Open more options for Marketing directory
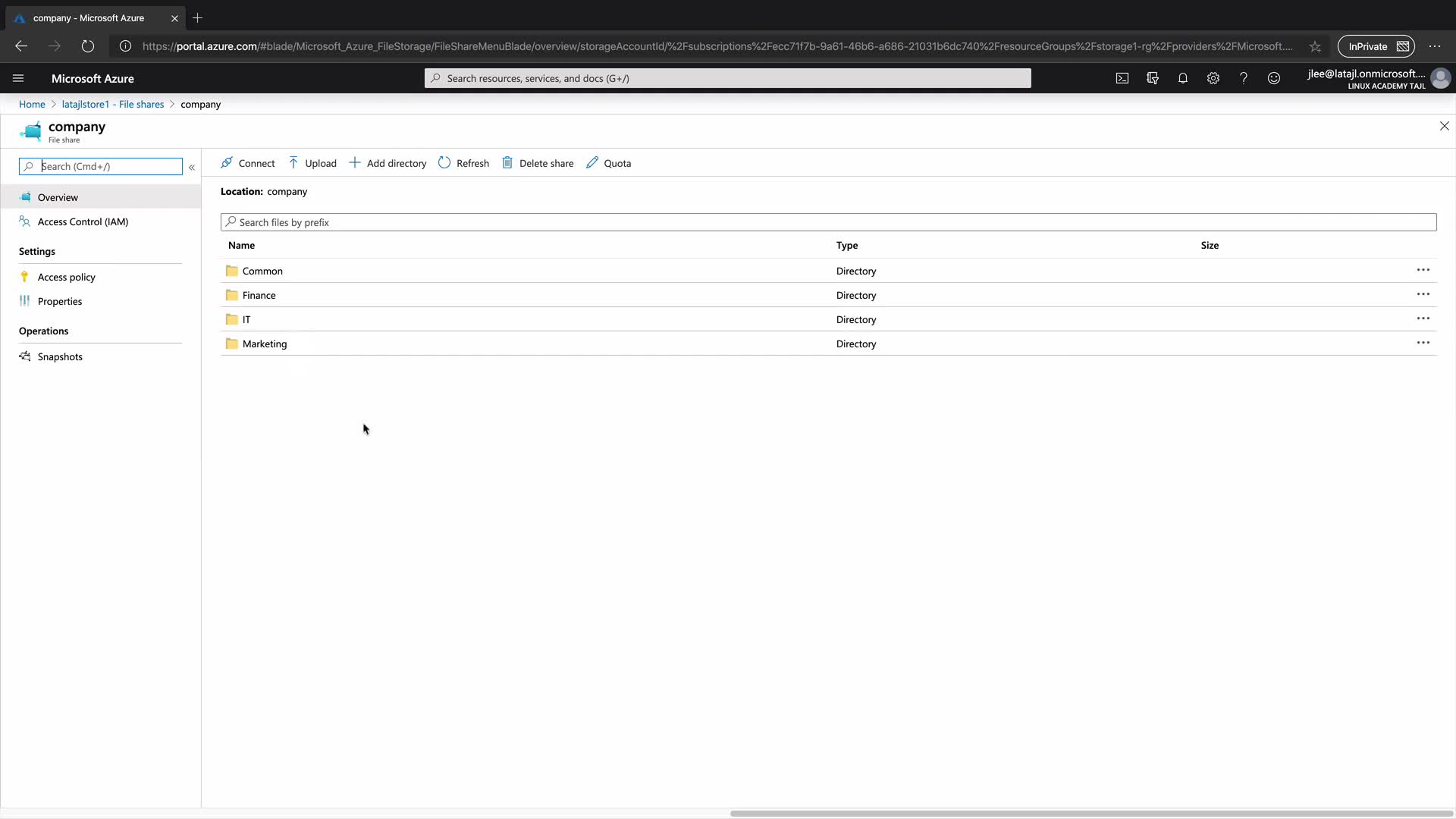The width and height of the screenshot is (1456, 819). 1423,343
